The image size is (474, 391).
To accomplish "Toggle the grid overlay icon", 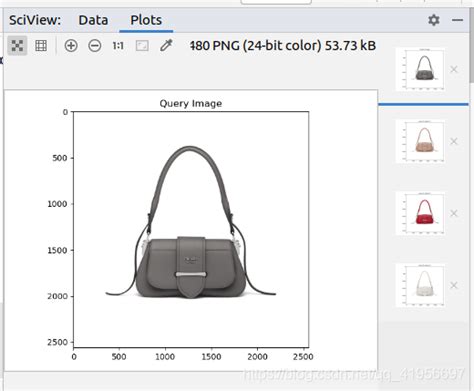I will pos(41,45).
